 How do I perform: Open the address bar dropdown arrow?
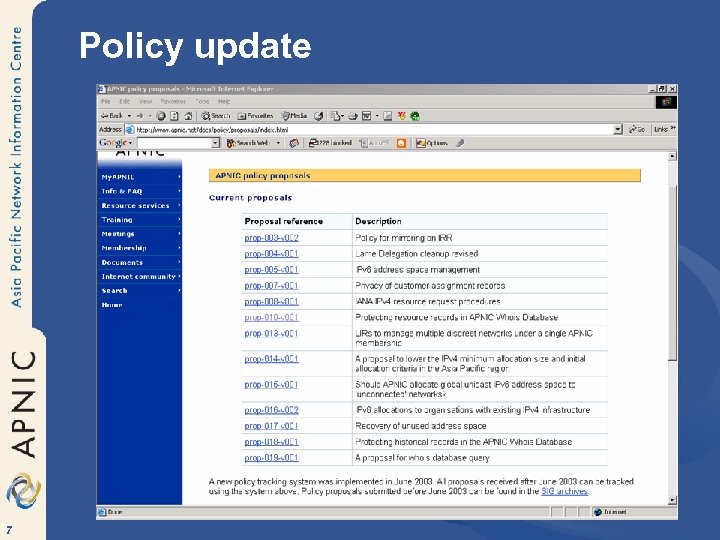click(618, 129)
